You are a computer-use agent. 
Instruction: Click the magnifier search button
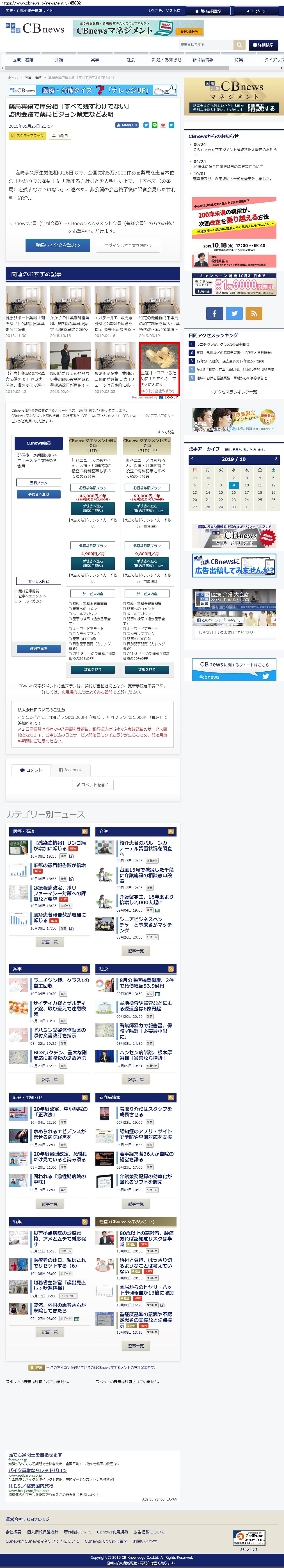point(240,45)
